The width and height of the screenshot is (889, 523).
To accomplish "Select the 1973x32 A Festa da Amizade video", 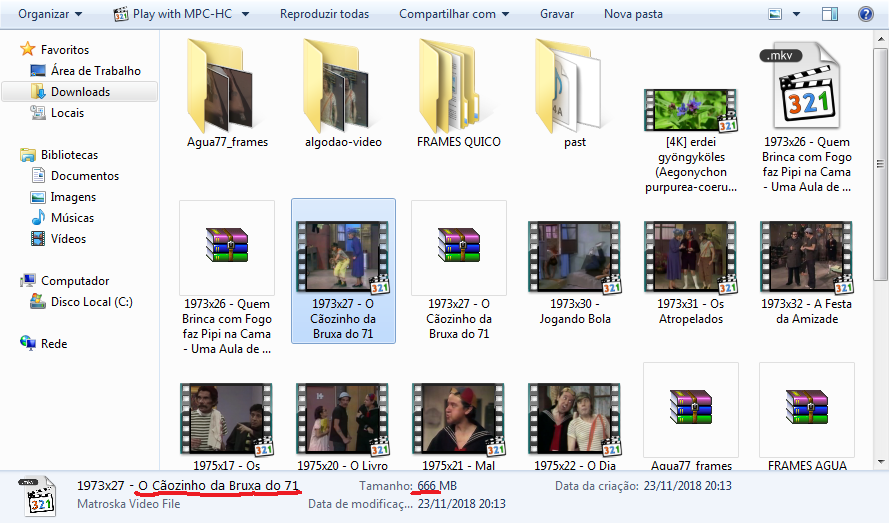I will (807, 256).
